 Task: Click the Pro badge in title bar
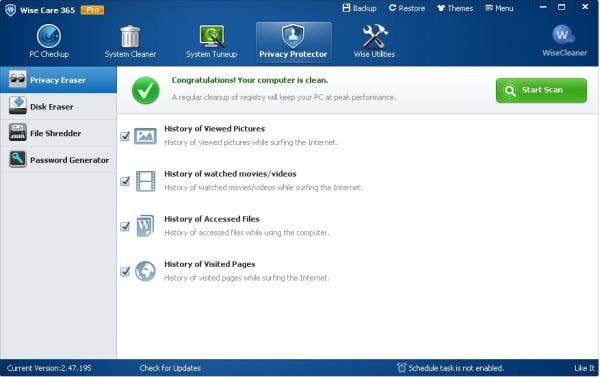click(x=92, y=10)
